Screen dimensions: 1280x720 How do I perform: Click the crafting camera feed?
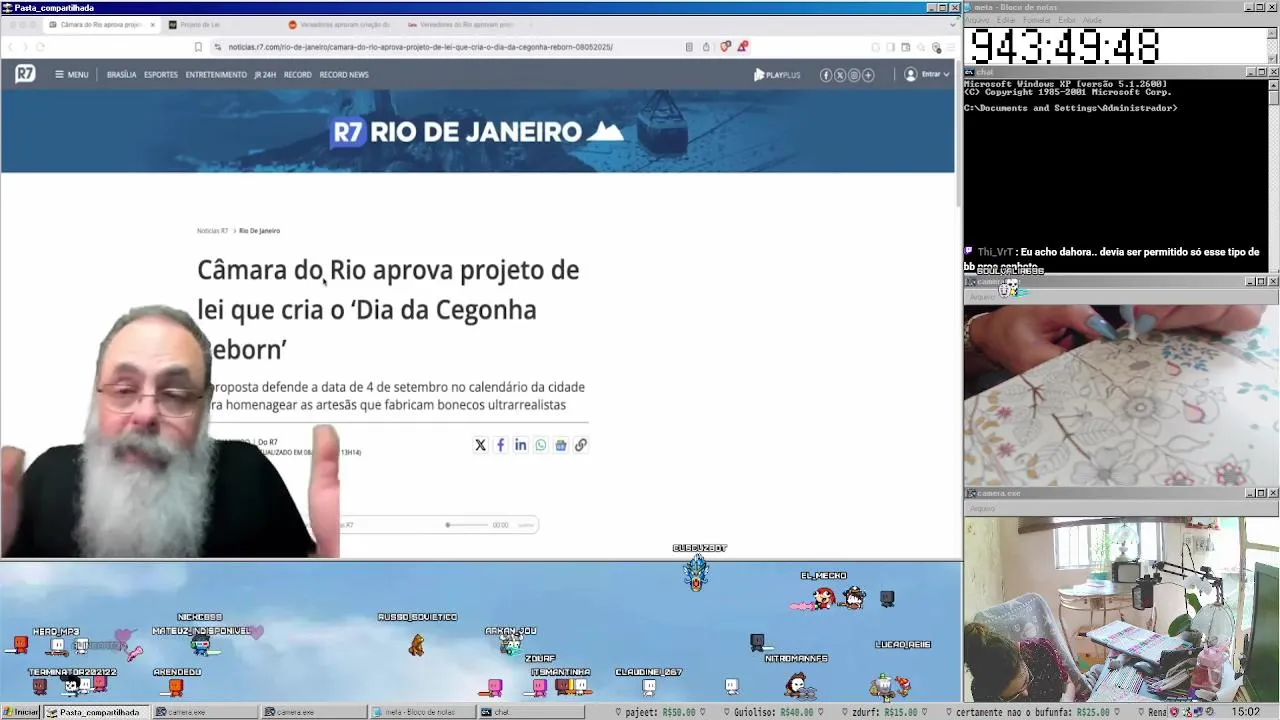1121,394
